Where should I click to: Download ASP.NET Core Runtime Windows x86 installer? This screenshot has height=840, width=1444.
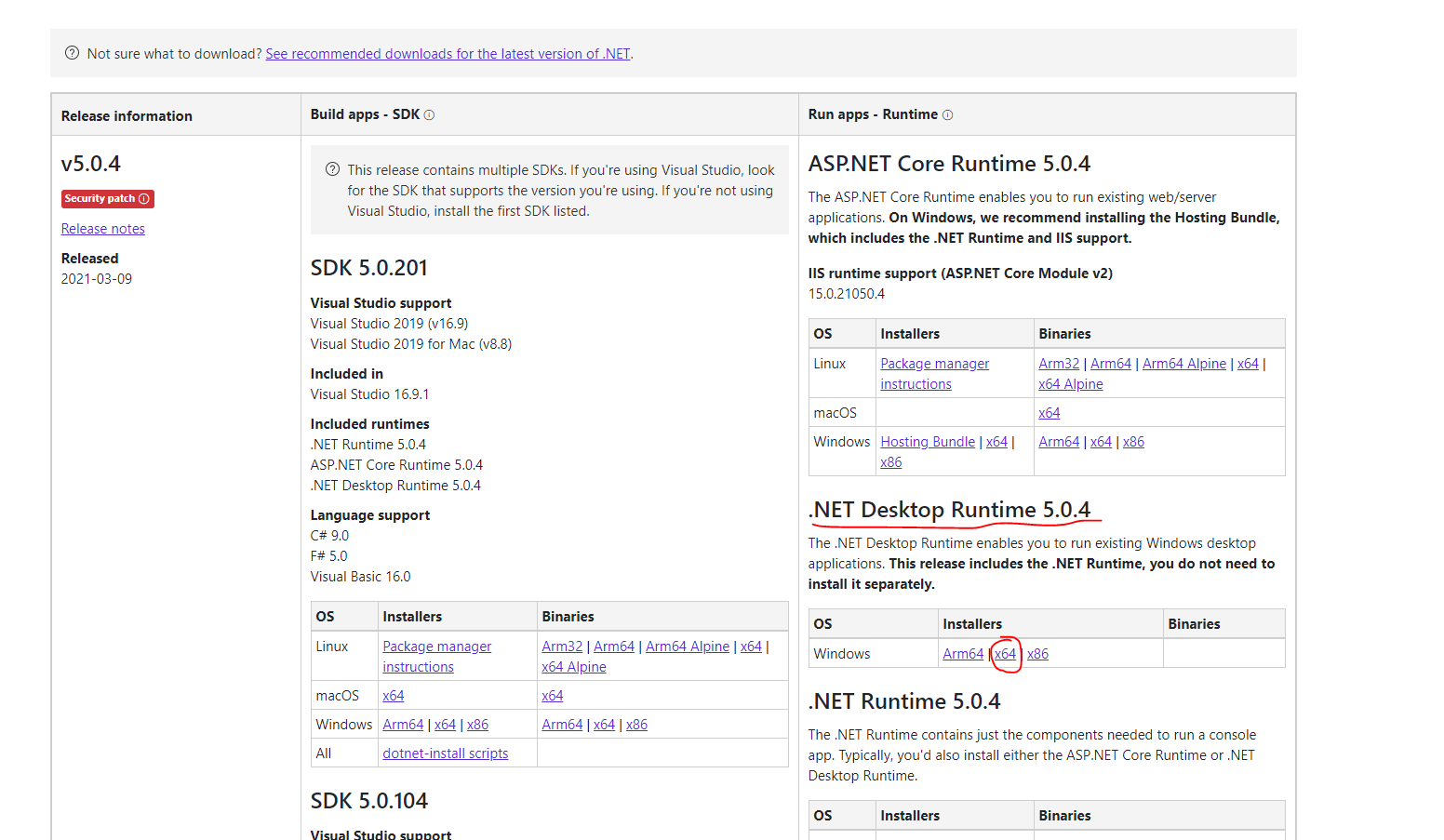[x=891, y=462]
